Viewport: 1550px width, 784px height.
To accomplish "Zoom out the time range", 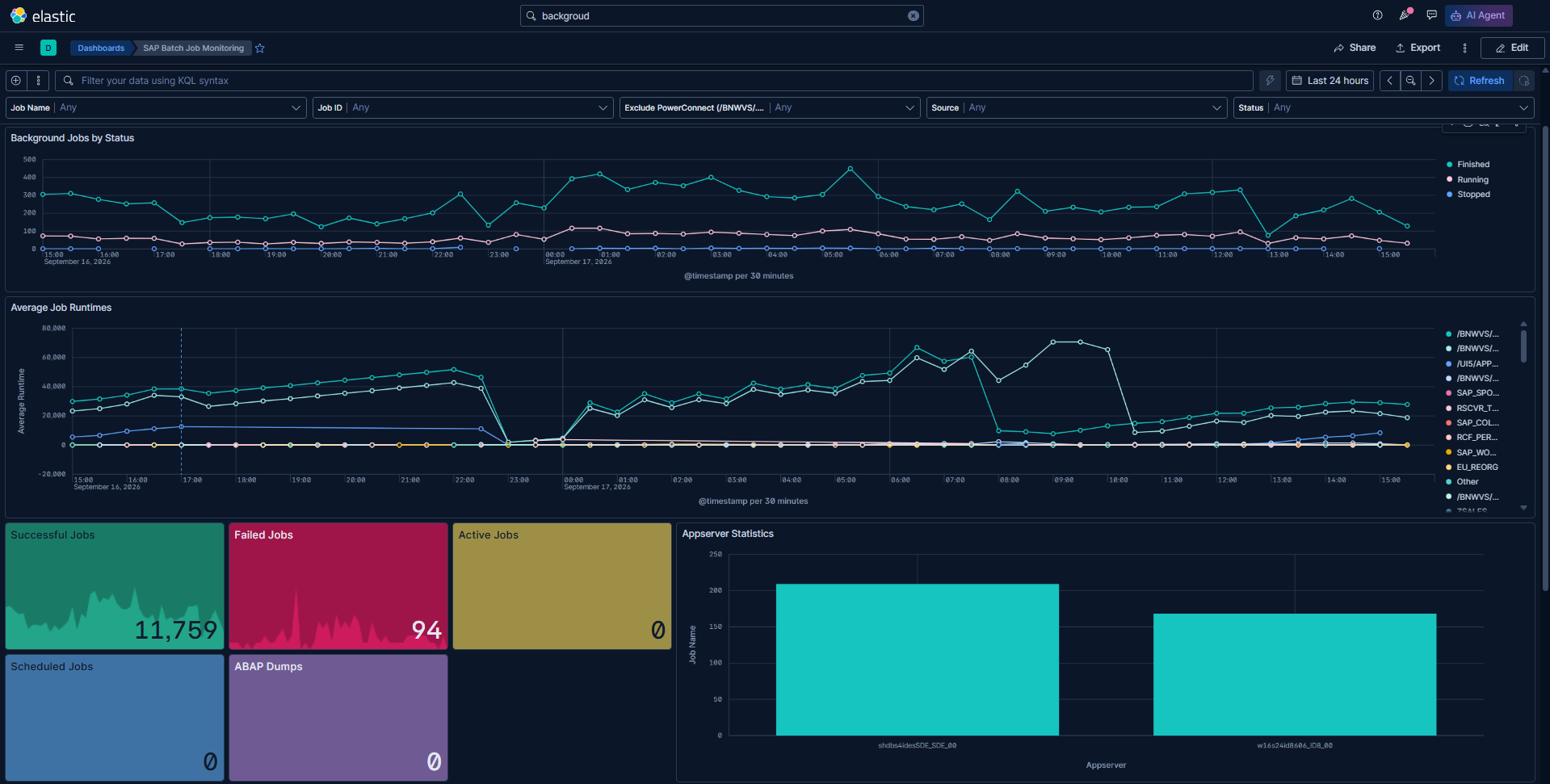I will [x=1411, y=81].
